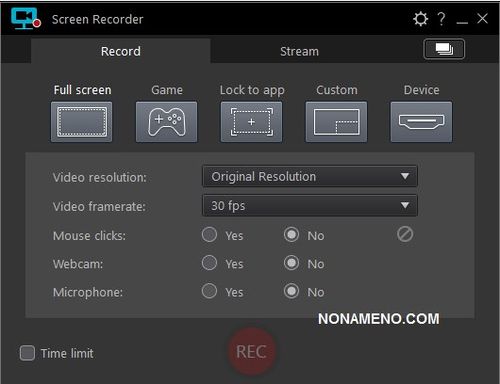The image size is (500, 384).
Task: Click the stacked windows mode button
Action: (444, 49)
